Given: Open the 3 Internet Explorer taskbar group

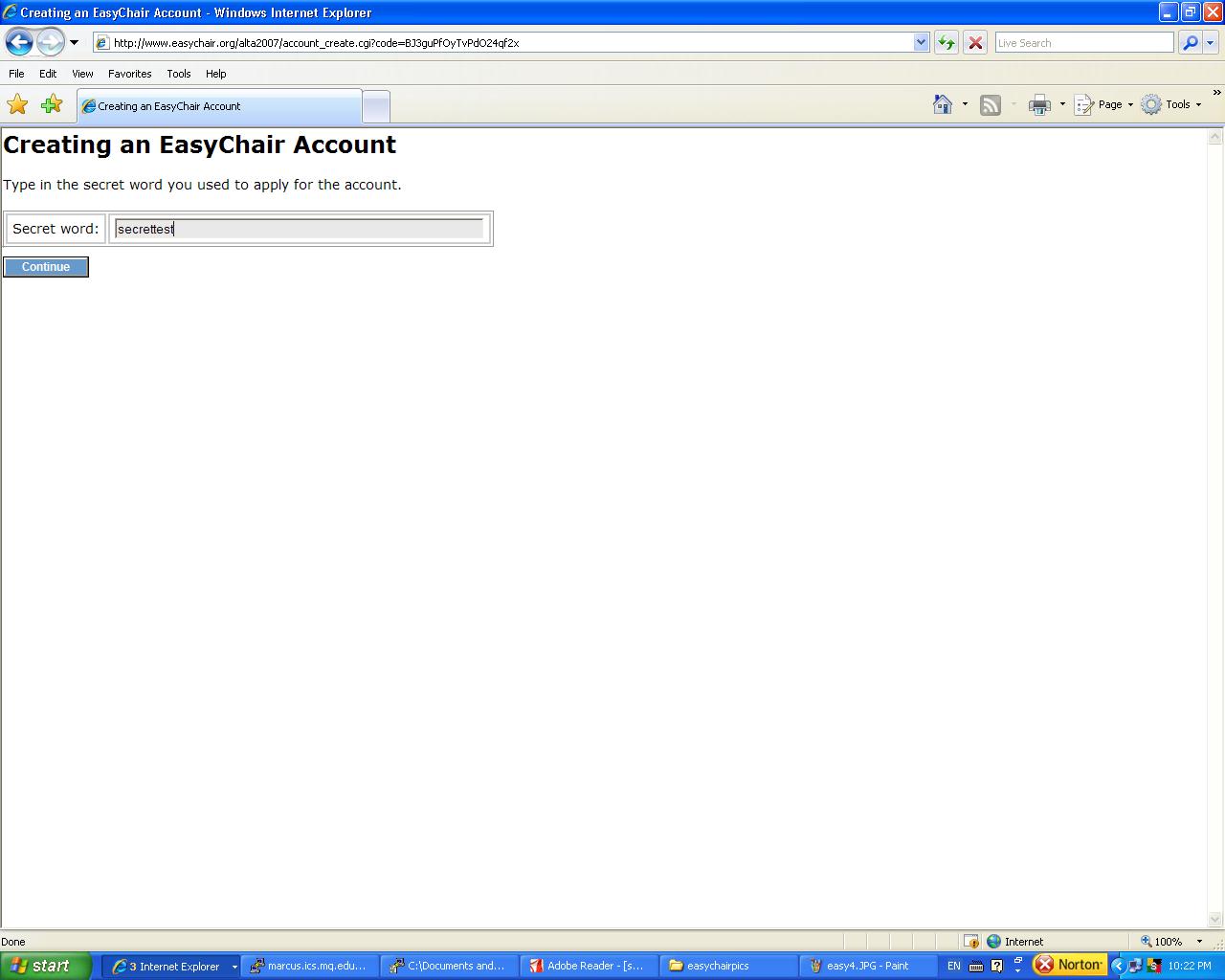Looking at the screenshot, I should coord(173,967).
